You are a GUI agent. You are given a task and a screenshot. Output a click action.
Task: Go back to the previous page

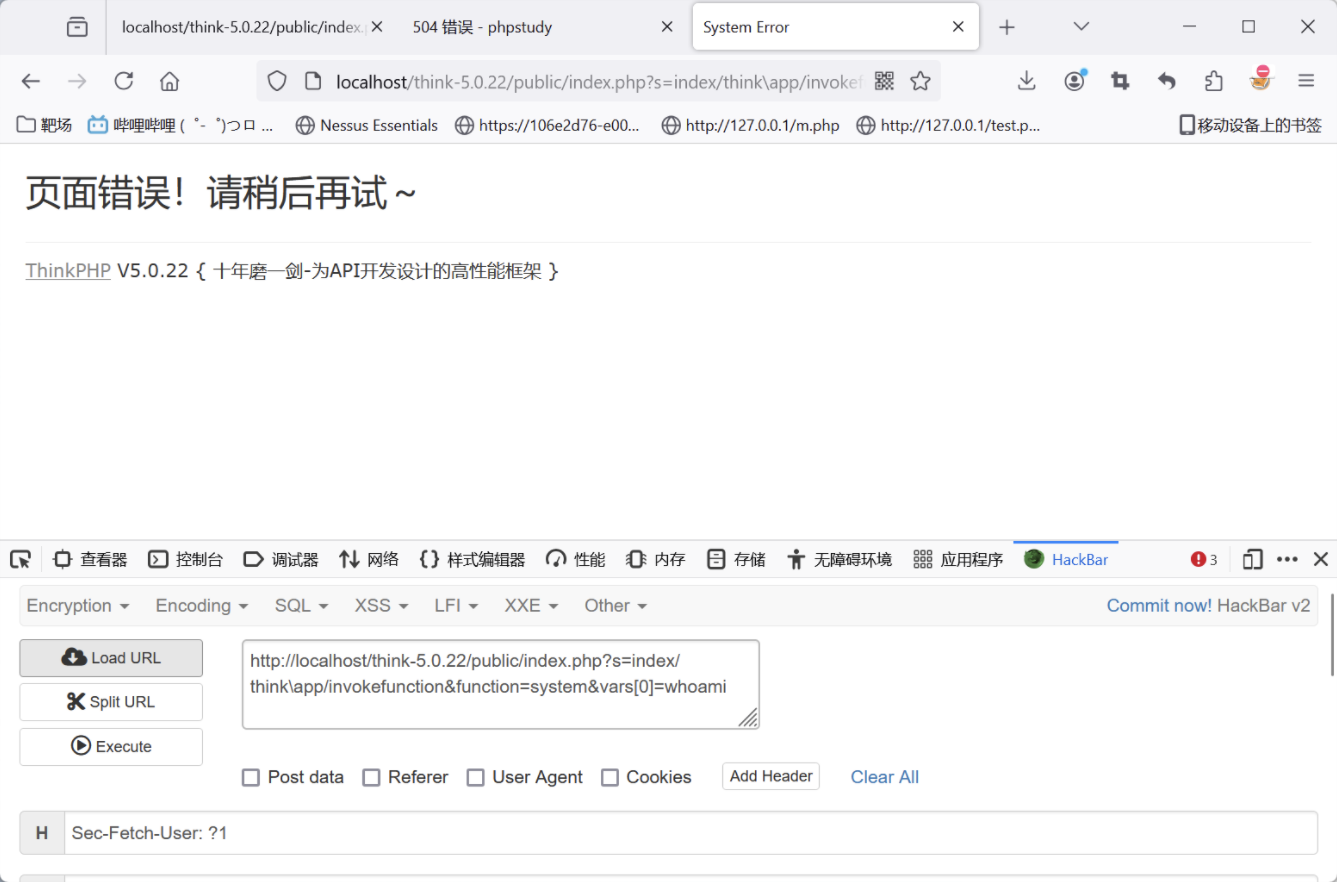[31, 82]
